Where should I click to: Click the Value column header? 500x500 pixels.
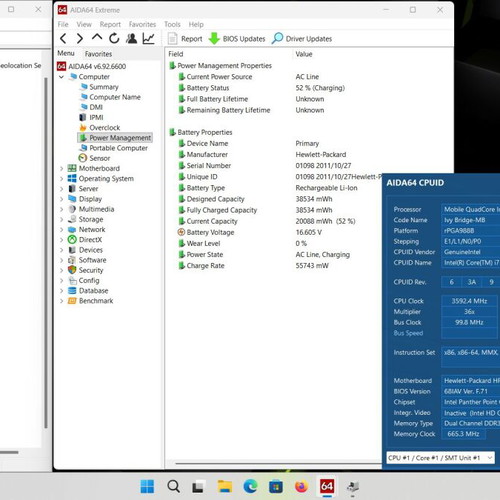304,54
